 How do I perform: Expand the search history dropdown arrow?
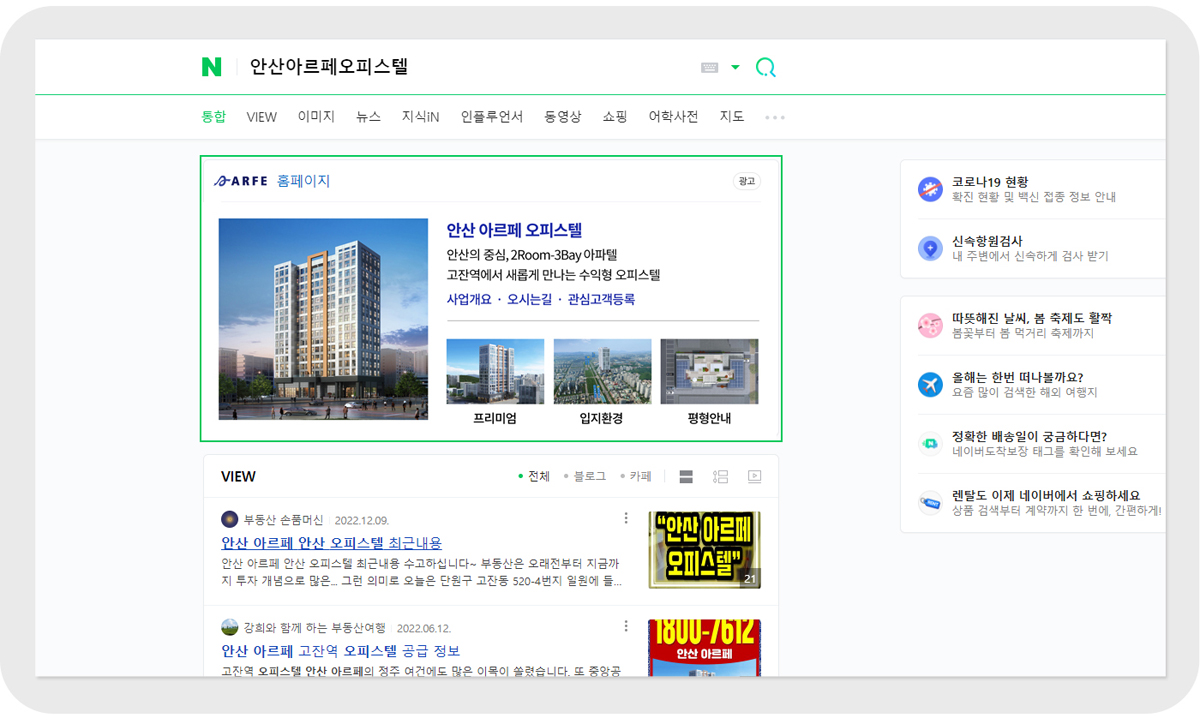pyautogui.click(x=735, y=68)
